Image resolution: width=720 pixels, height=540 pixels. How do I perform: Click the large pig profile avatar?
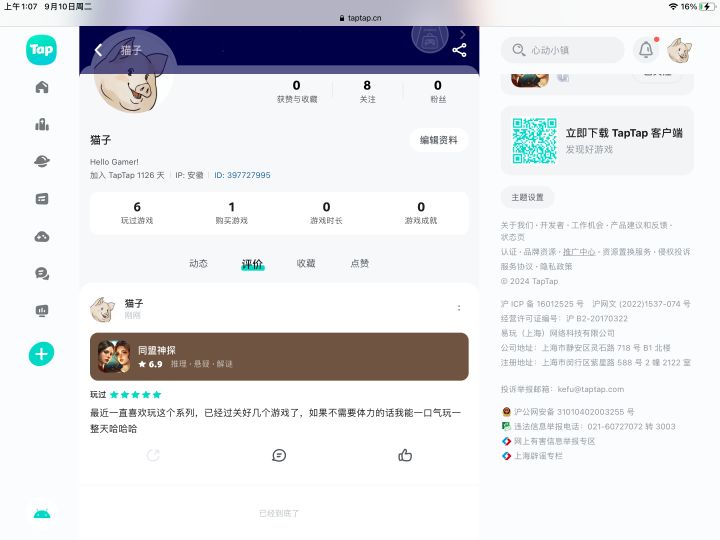[x=132, y=74]
